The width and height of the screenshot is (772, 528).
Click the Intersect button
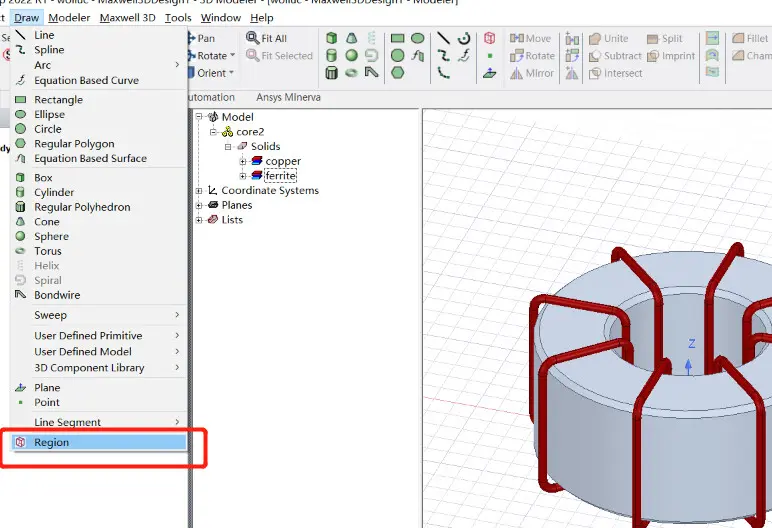point(615,73)
